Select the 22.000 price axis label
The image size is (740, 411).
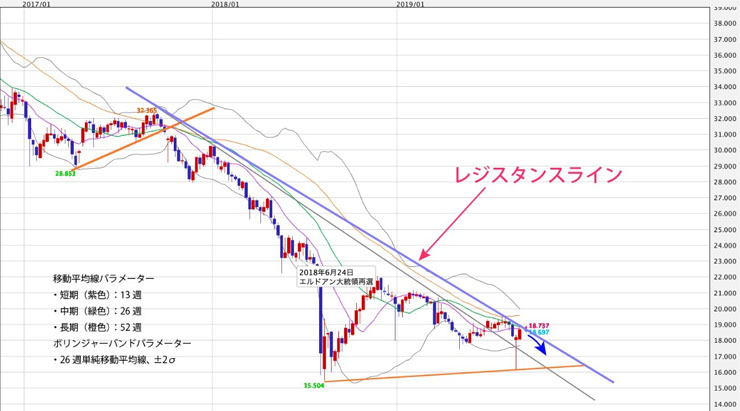(x=726, y=277)
